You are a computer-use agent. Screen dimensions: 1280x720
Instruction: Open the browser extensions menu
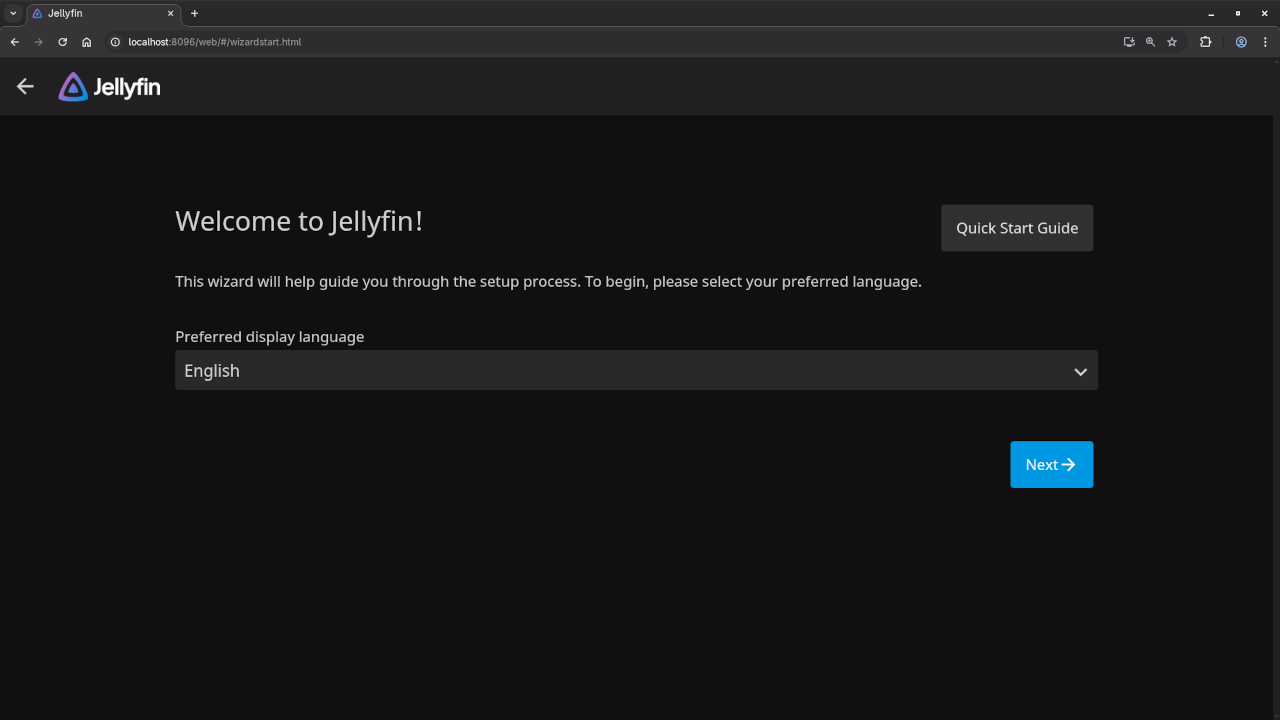coord(1205,42)
